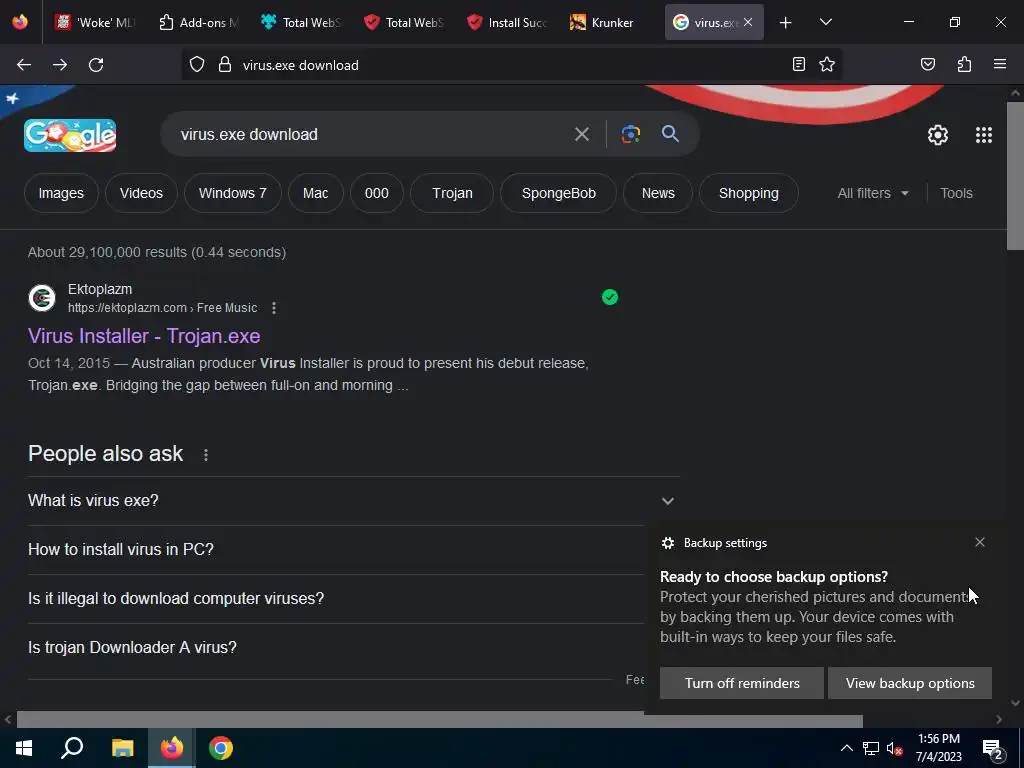Expand 'Is trojan Downloader A virus?'
The width and height of the screenshot is (1024, 768).
pos(336,648)
